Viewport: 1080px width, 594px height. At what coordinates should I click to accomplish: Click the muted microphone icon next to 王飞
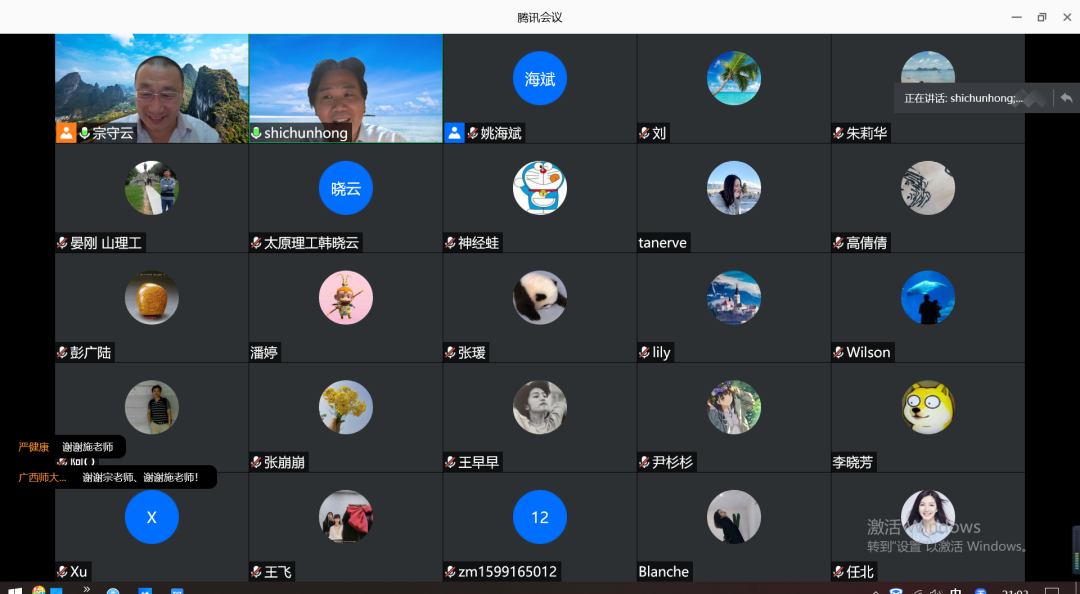coord(256,571)
